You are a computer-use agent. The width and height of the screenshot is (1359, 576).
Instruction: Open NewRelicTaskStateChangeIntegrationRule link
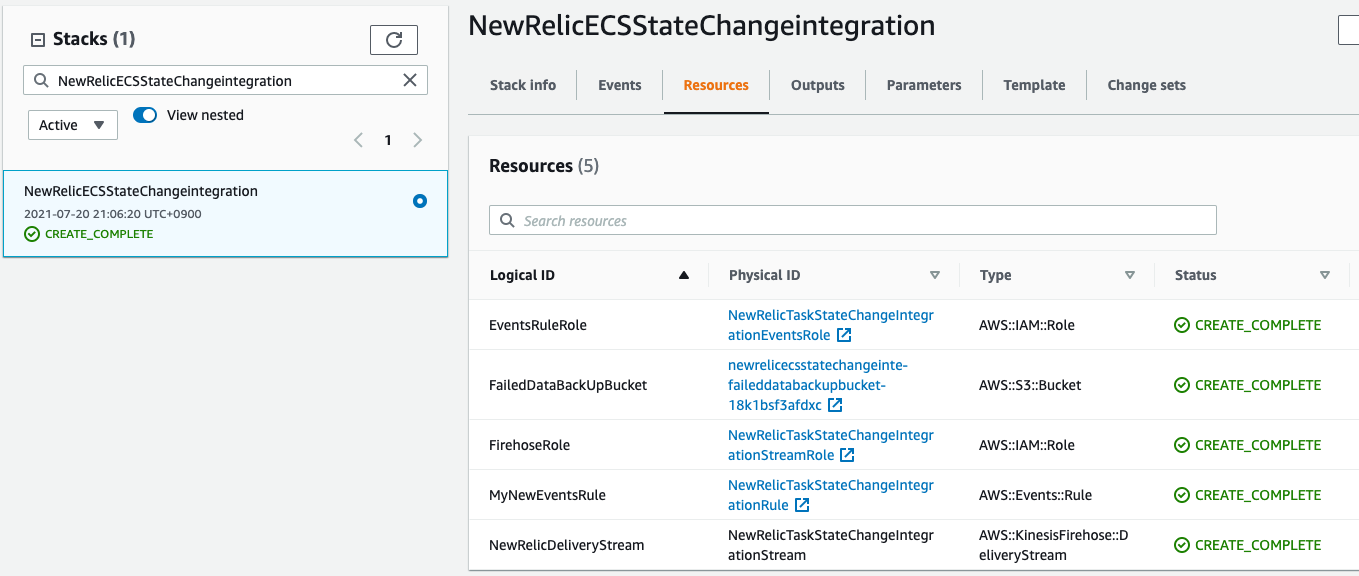[x=831, y=495]
